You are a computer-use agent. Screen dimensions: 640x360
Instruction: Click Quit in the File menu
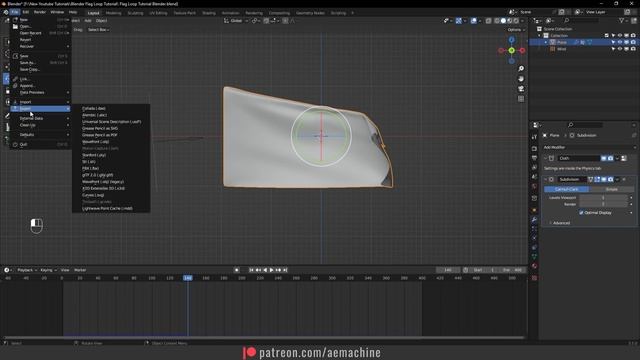tap(40, 144)
